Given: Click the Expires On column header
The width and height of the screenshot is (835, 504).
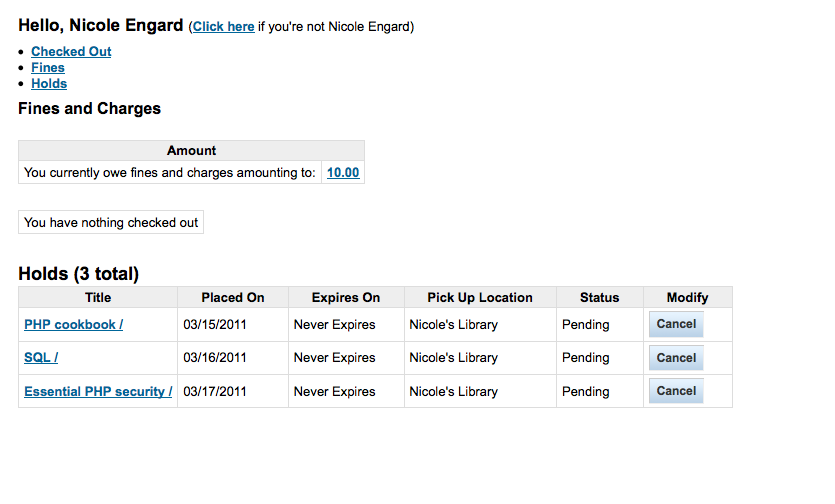Looking at the screenshot, I should (346, 298).
